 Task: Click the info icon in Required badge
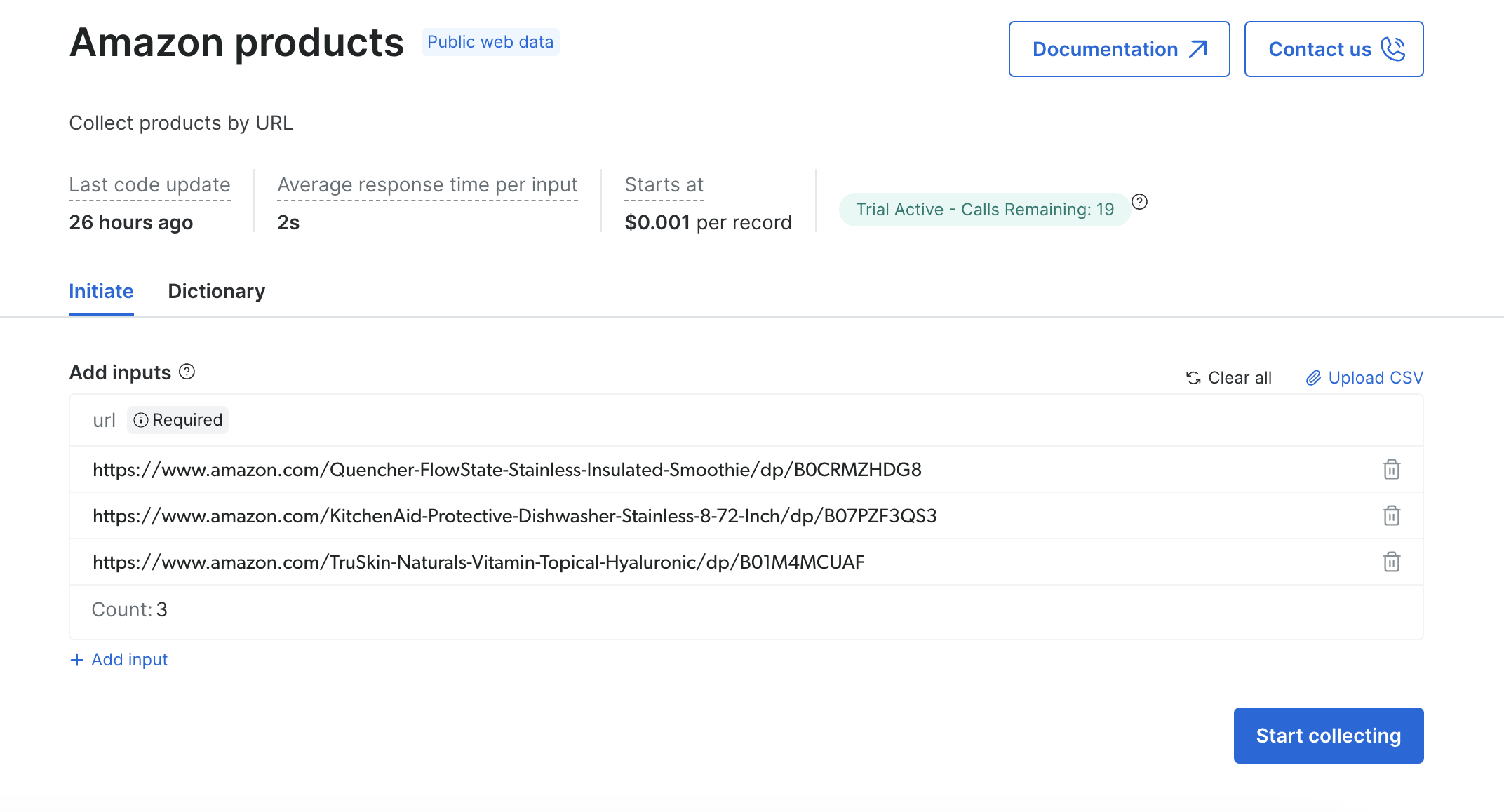point(141,420)
